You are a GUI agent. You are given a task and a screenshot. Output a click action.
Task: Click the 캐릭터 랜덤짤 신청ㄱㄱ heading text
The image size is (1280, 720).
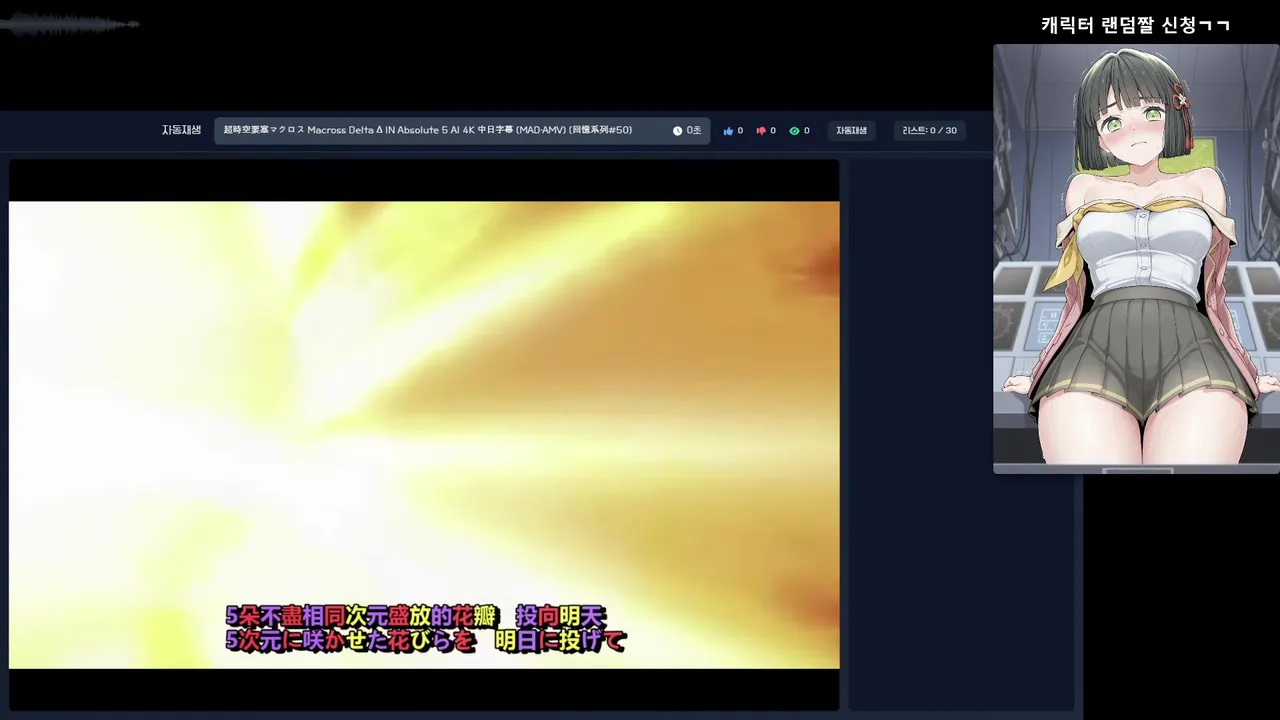1135,25
